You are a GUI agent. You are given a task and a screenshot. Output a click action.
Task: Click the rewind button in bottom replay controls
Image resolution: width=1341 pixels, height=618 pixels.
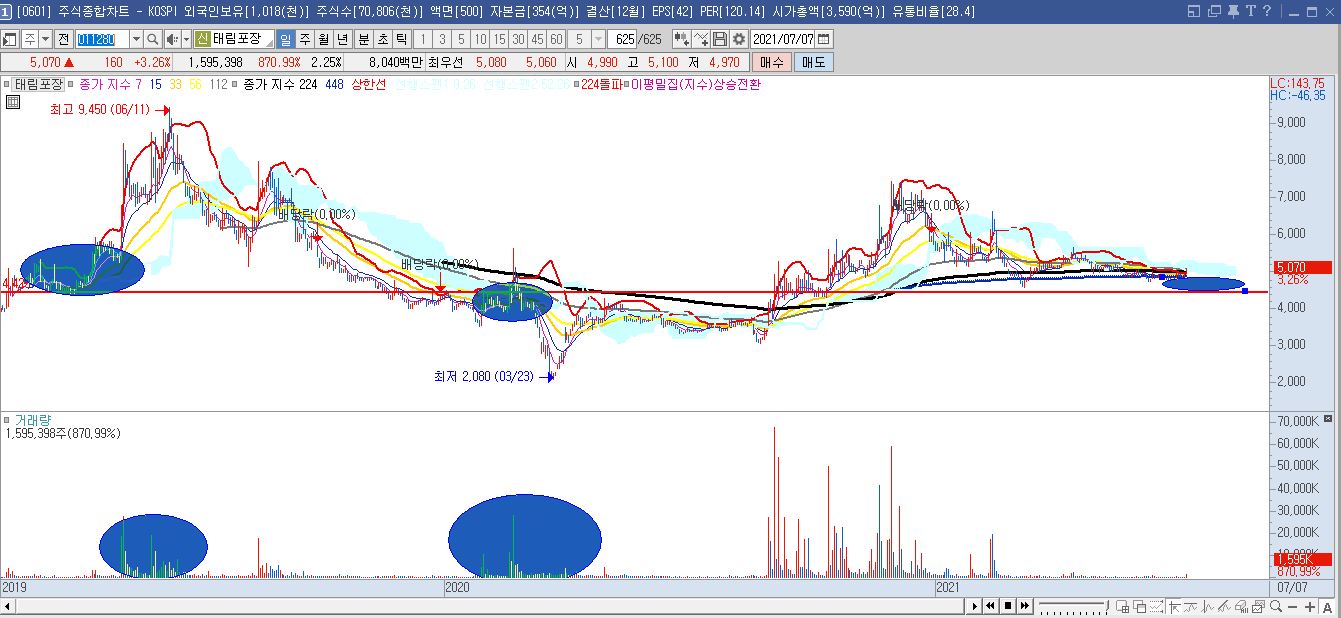990,606
